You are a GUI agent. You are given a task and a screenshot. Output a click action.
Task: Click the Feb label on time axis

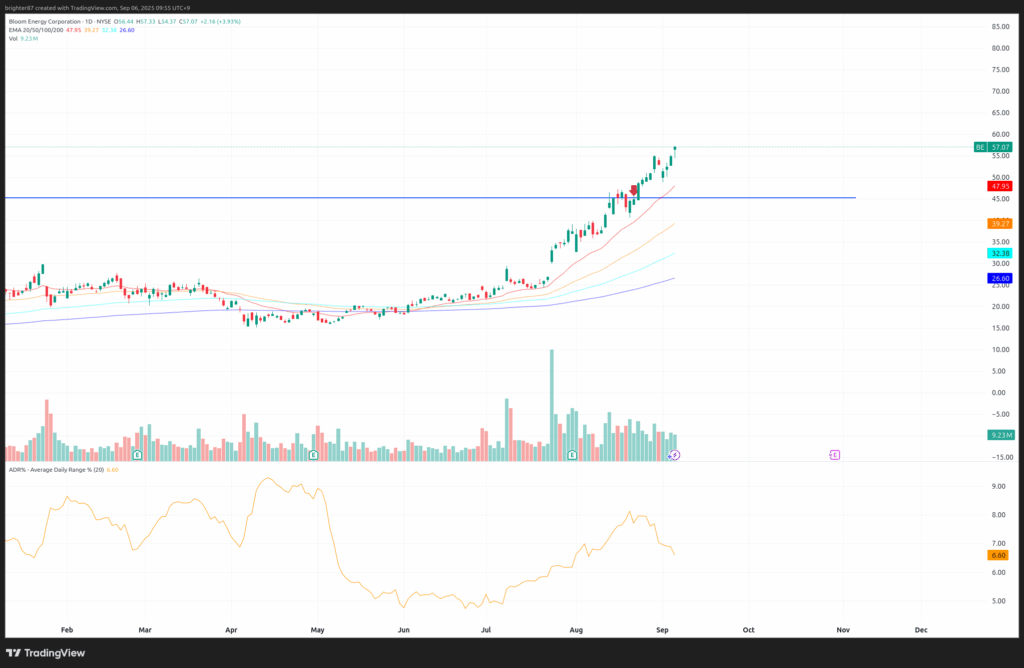(67, 630)
